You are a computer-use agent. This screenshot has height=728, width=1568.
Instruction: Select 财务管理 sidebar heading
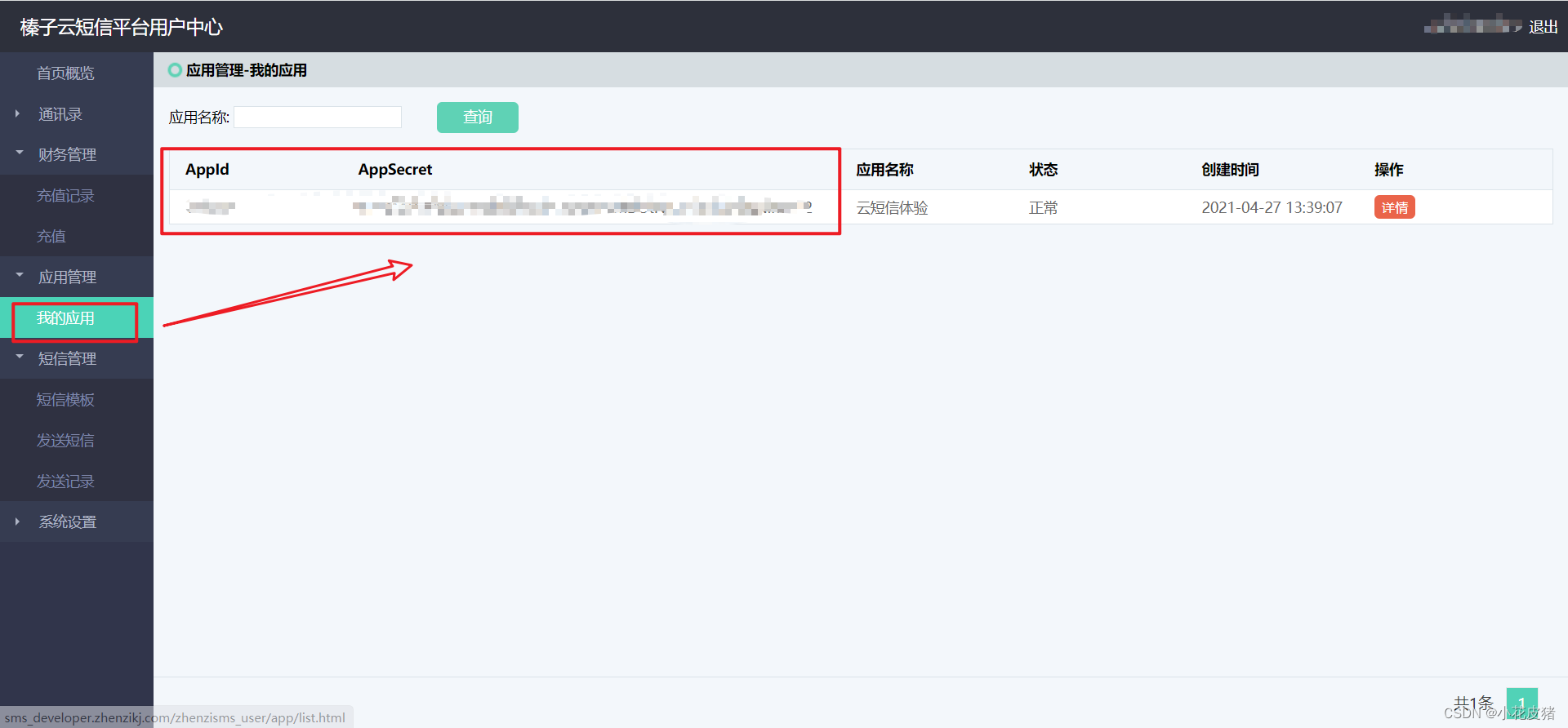(67, 155)
